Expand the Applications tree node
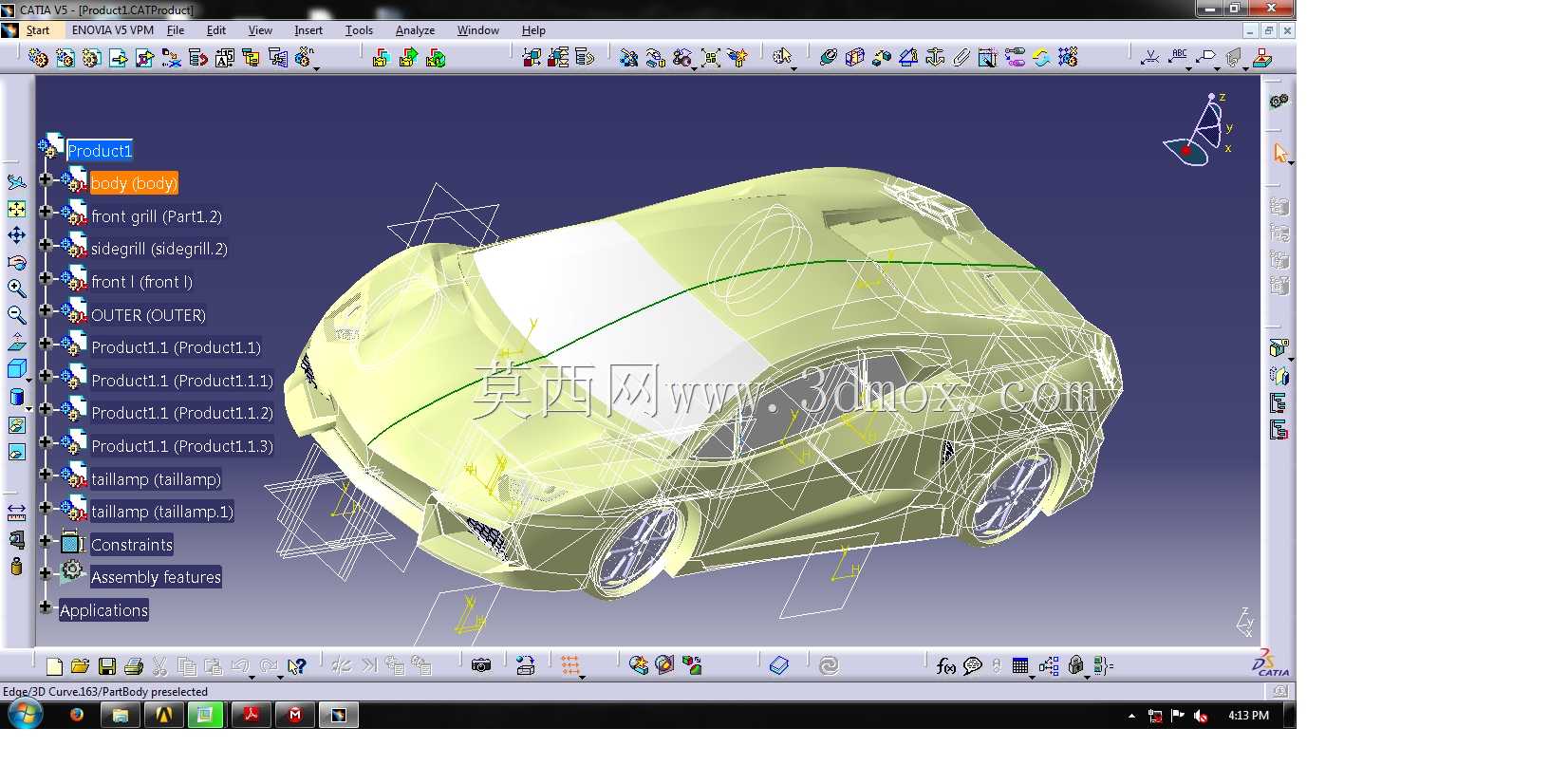The width and height of the screenshot is (1568, 784). coord(45,606)
